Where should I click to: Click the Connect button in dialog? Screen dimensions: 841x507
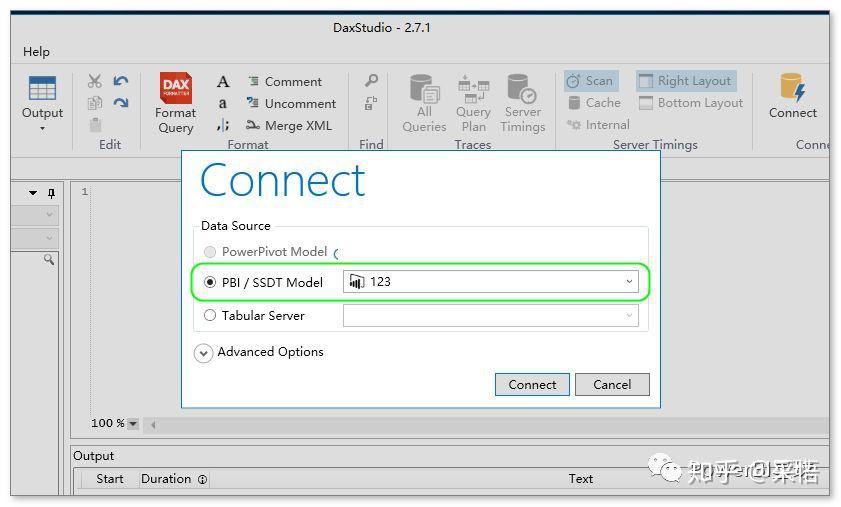(x=532, y=385)
